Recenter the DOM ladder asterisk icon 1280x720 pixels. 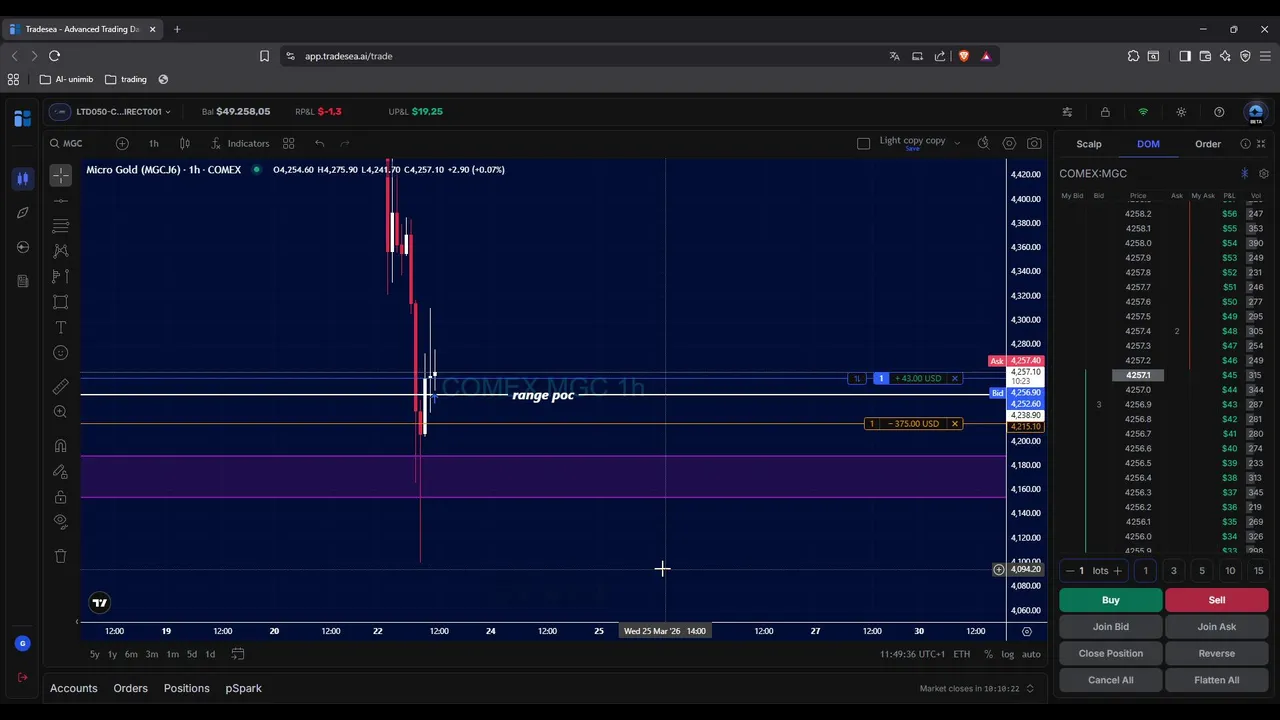(x=1245, y=174)
